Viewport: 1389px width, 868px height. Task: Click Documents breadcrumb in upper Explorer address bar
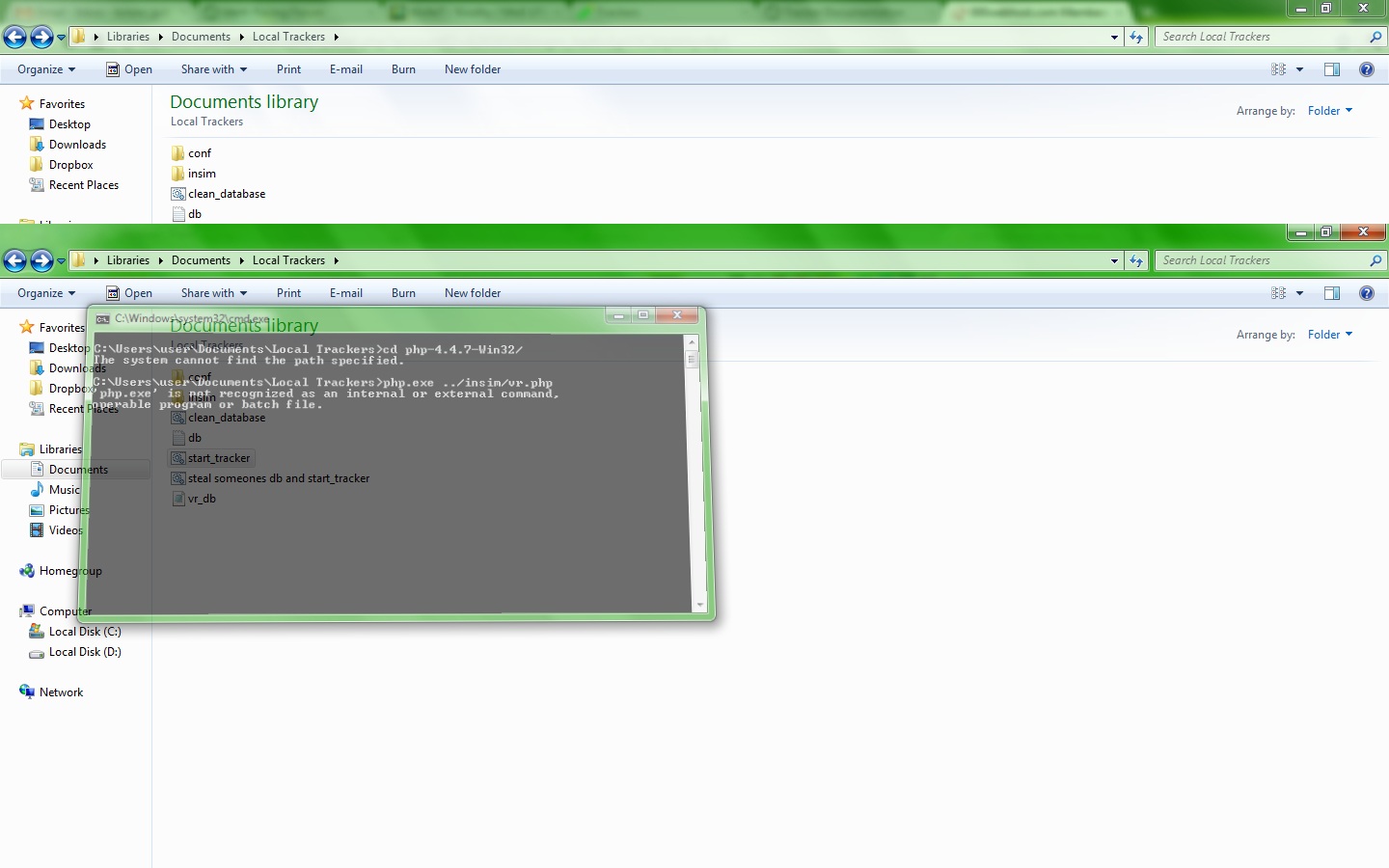pyautogui.click(x=201, y=37)
